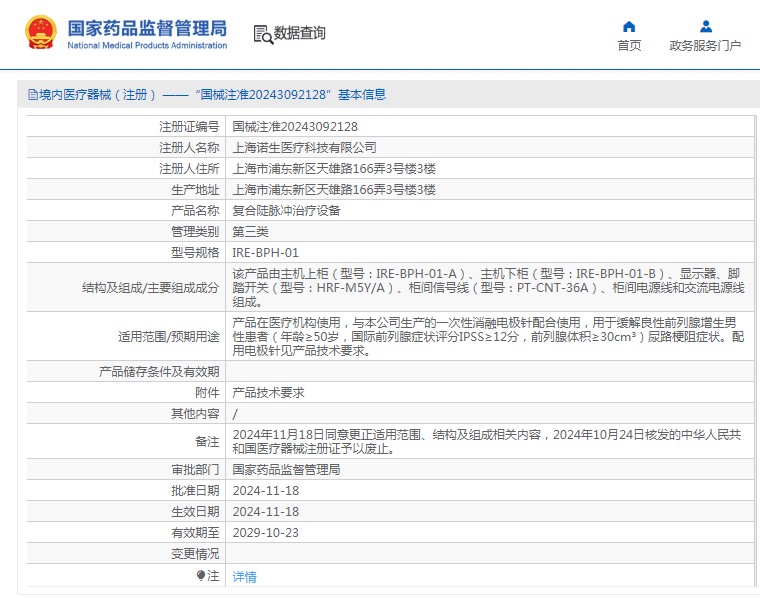Viewport: 760px width, 598px height.
Task: Click expiry date 2029-10-23
Action: 265,533
